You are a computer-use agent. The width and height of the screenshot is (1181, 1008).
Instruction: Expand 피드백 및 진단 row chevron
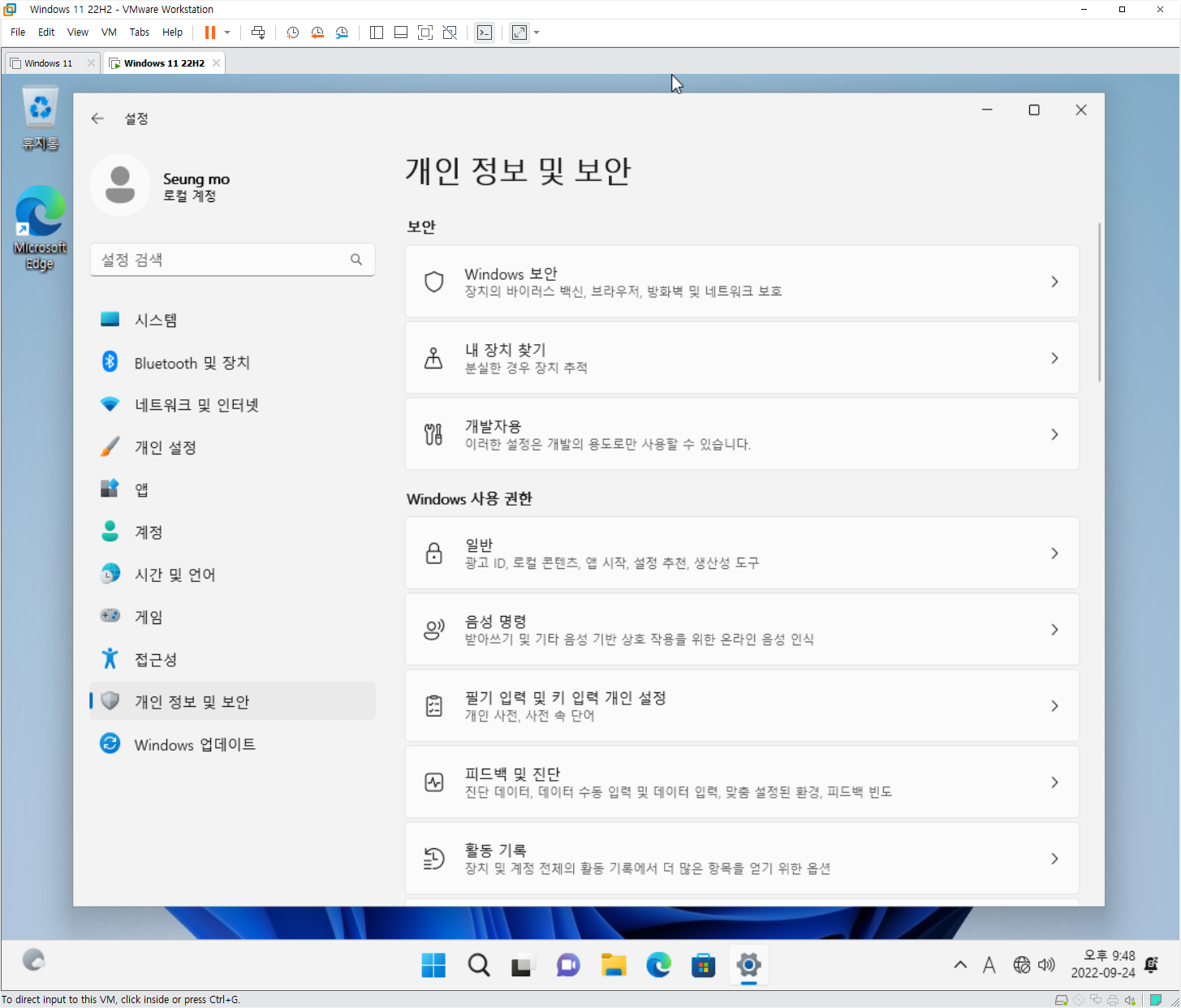1054,782
